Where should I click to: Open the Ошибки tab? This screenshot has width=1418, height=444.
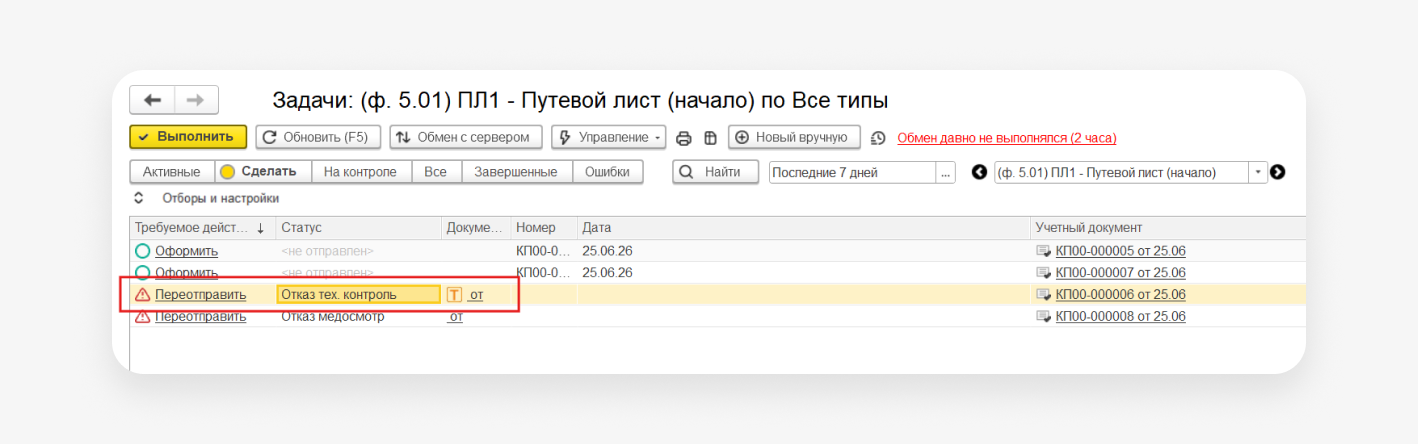(607, 172)
